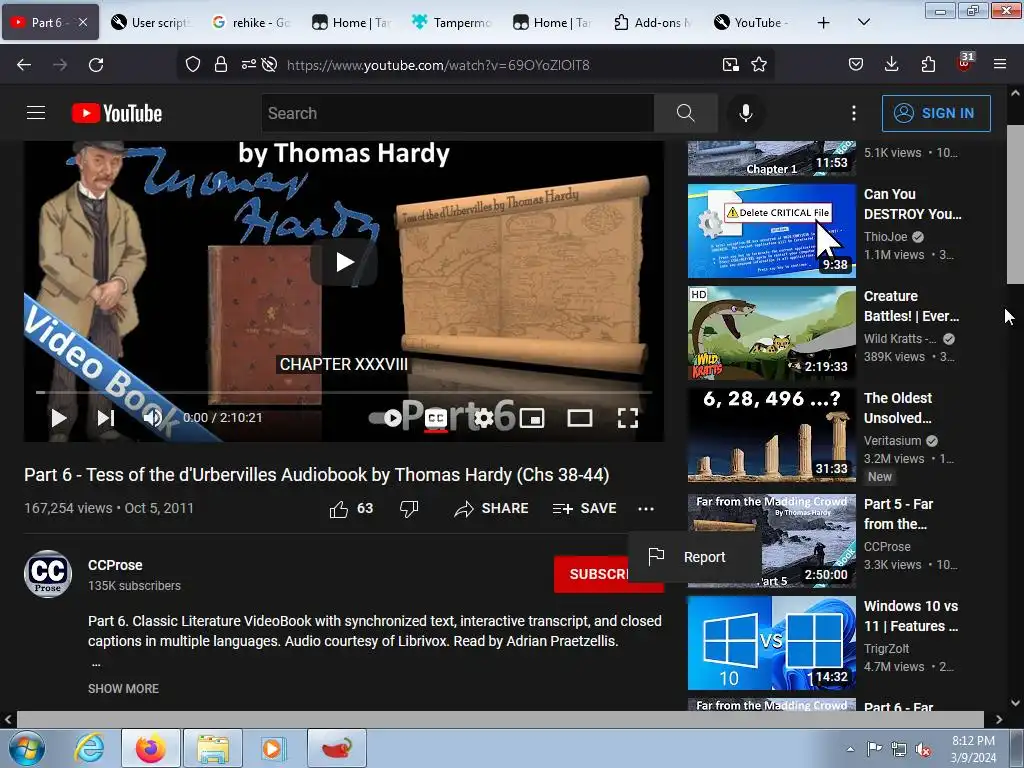Open Windows 10 vs 11 video title
This screenshot has width=1024, height=768.
[x=910, y=616]
